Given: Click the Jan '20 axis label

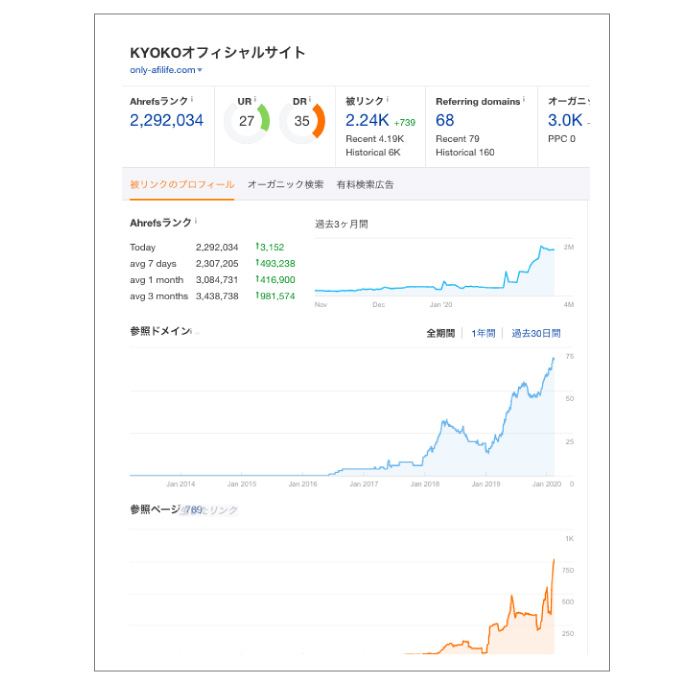Looking at the screenshot, I should [x=441, y=305].
